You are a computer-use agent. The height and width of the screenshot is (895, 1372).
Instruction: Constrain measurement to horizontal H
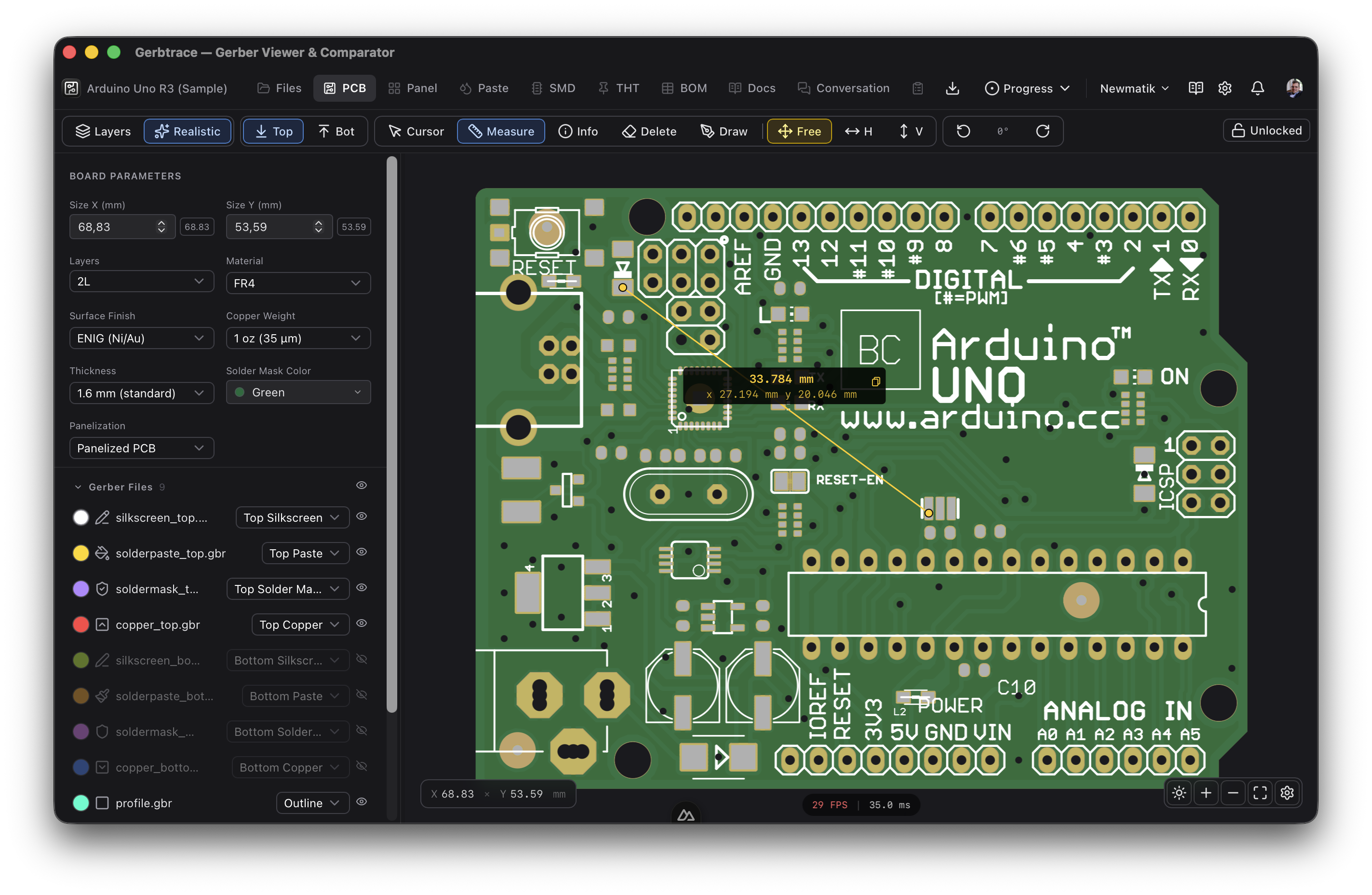tap(859, 132)
